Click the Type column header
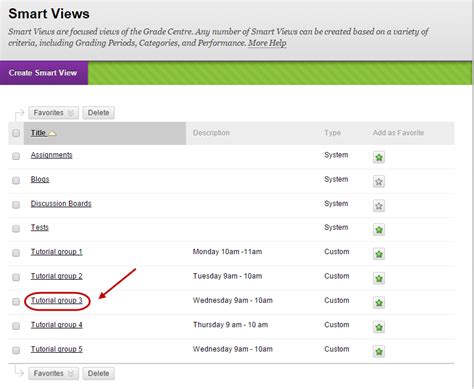Image resolution: width=474 pixels, height=389 pixels. (x=332, y=133)
